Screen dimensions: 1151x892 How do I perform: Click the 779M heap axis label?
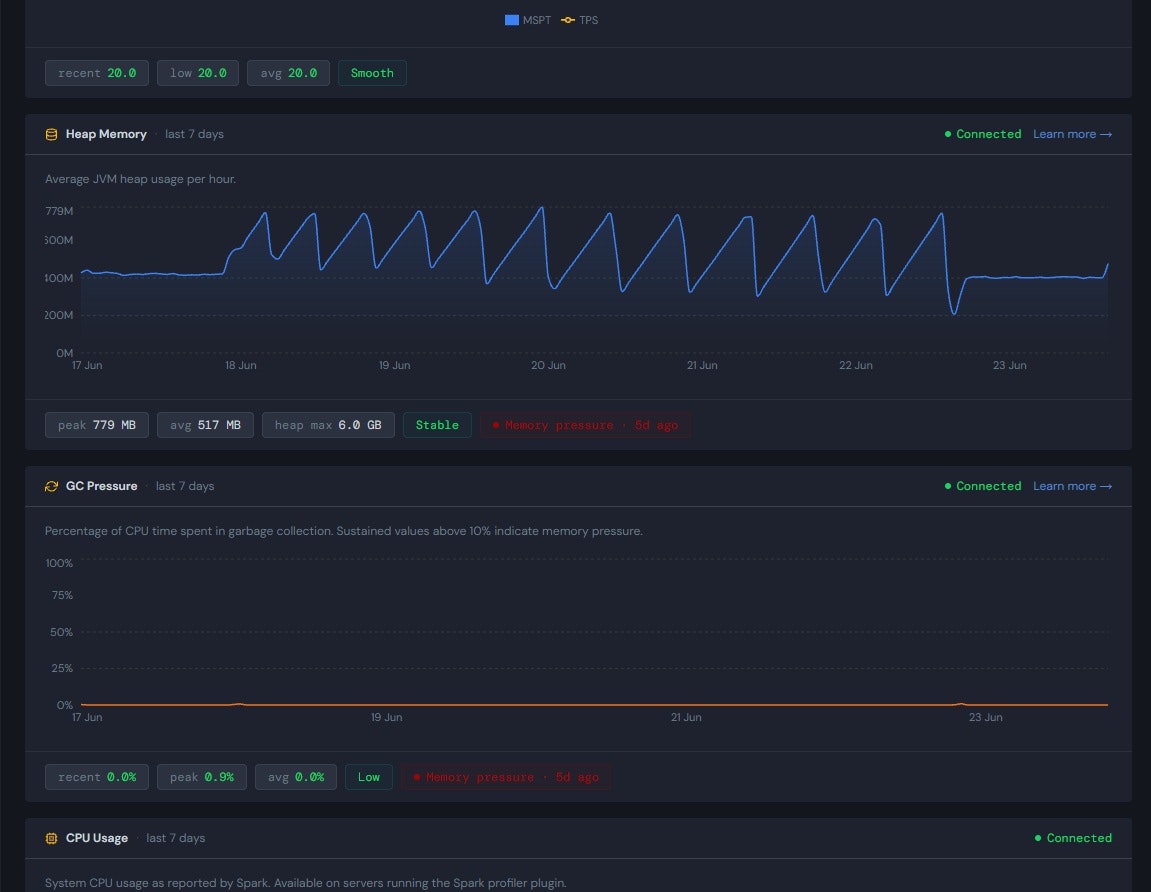click(59, 211)
